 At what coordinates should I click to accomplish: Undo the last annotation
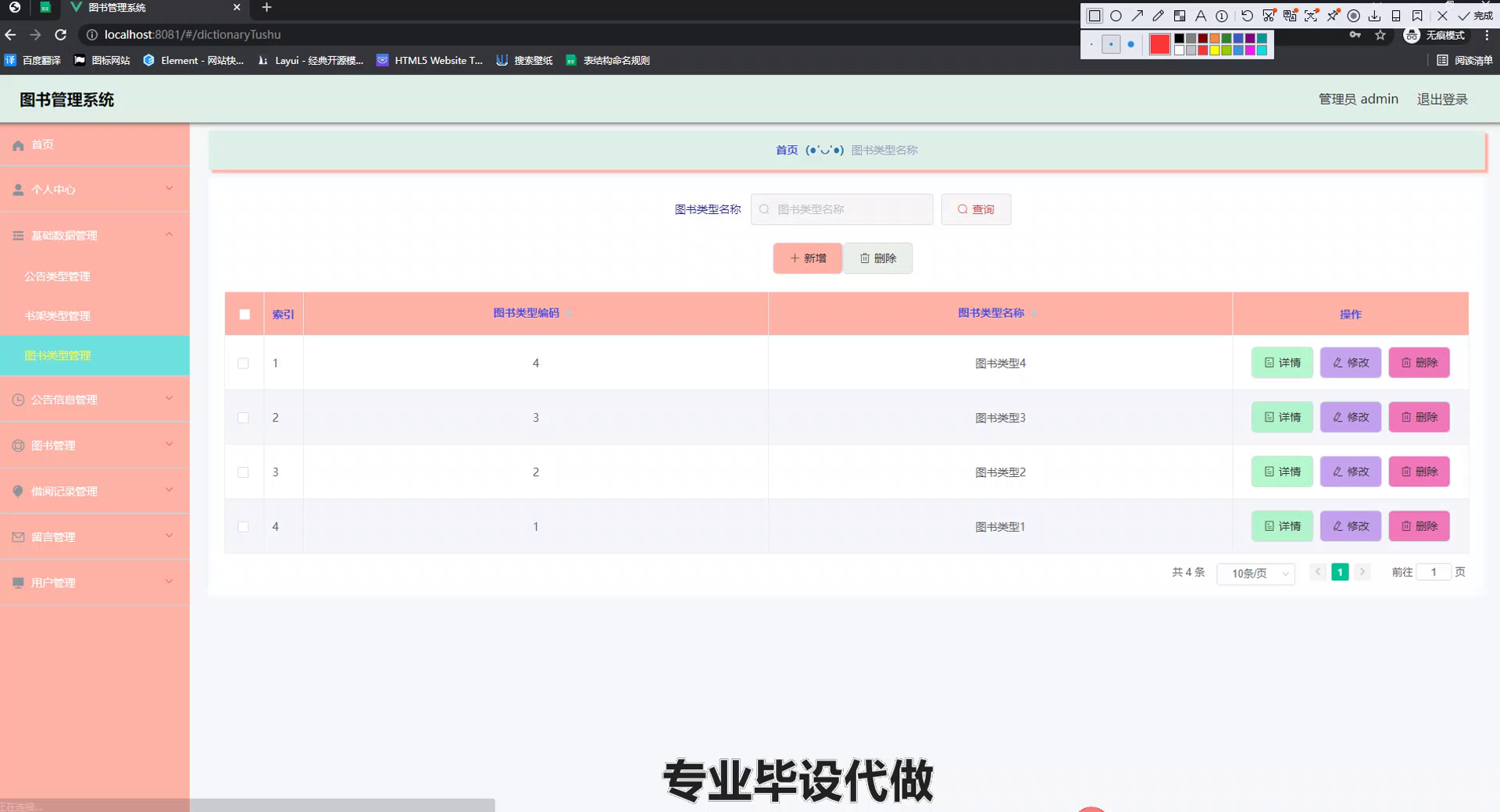click(1247, 16)
